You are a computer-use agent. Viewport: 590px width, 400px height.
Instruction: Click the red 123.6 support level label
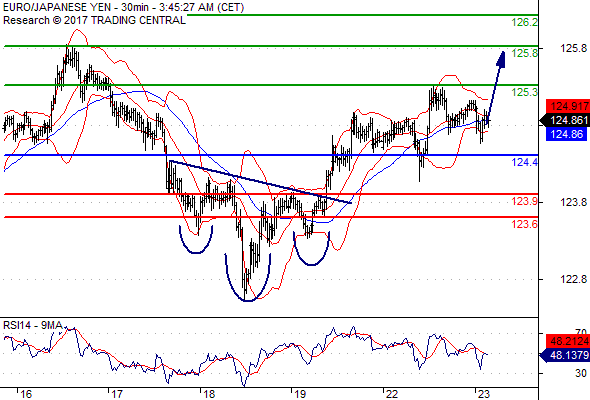pos(525,225)
